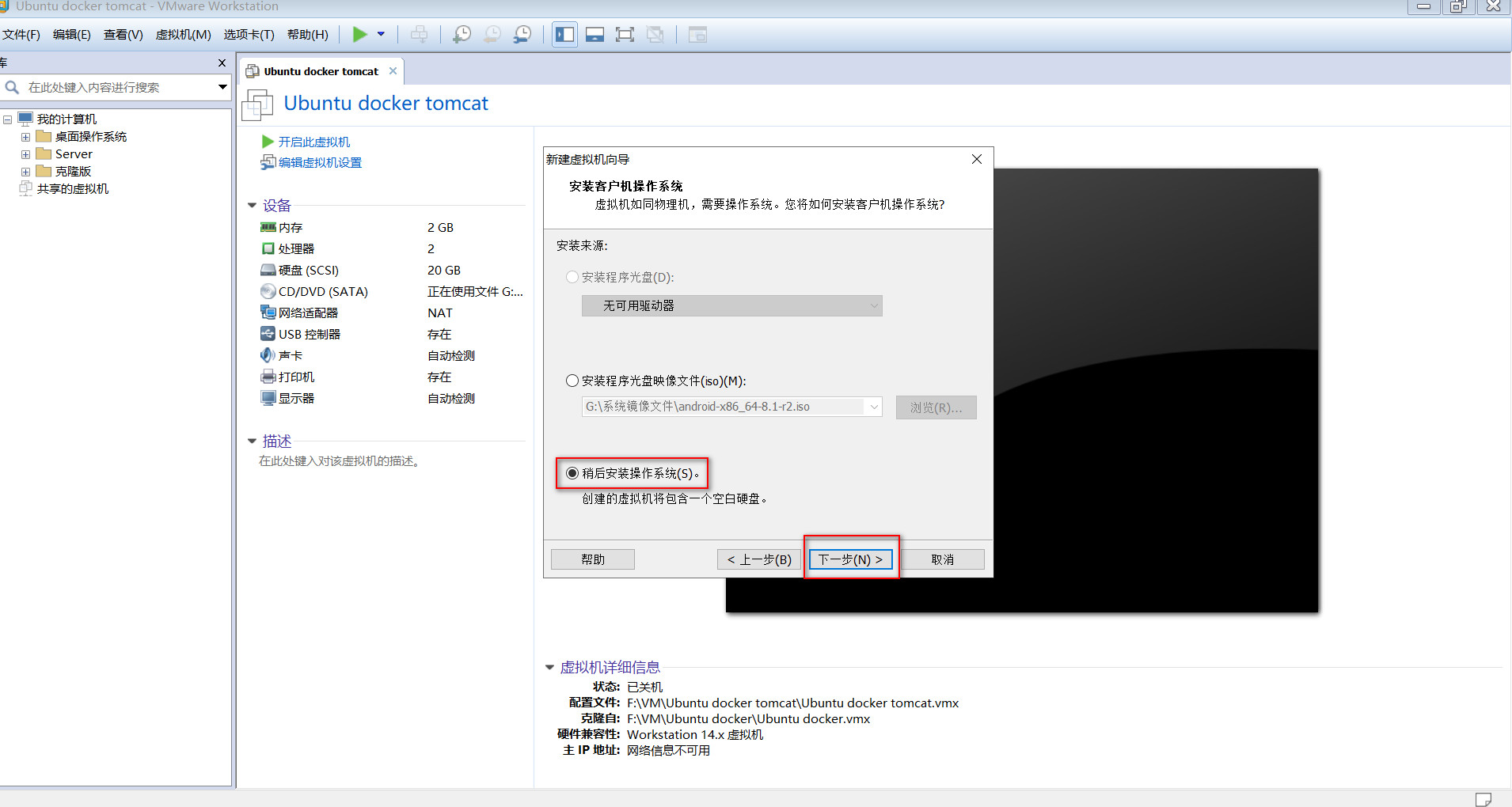Click the green power-on toolbar button
This screenshot has width=1512, height=807.
click(x=360, y=34)
